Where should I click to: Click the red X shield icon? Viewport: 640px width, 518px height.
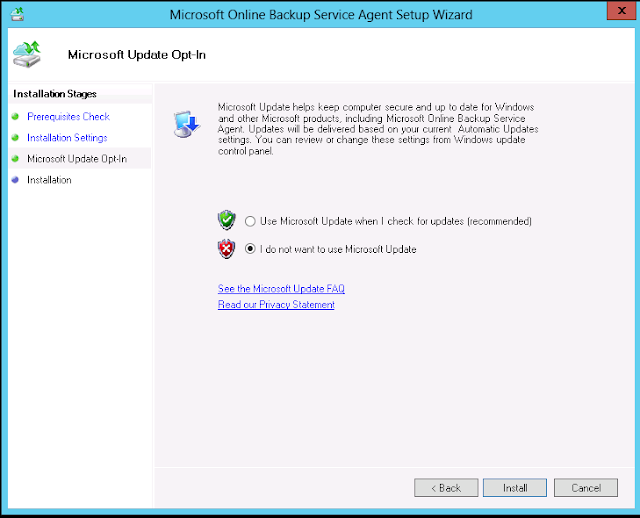[x=227, y=249]
